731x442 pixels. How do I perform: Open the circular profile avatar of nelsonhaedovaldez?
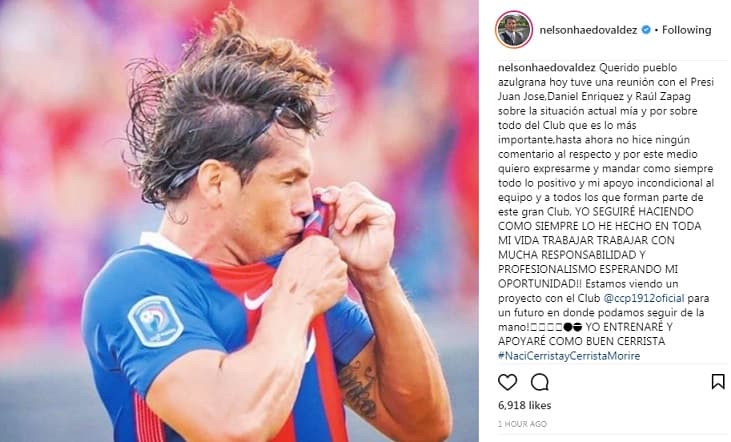[x=513, y=30]
